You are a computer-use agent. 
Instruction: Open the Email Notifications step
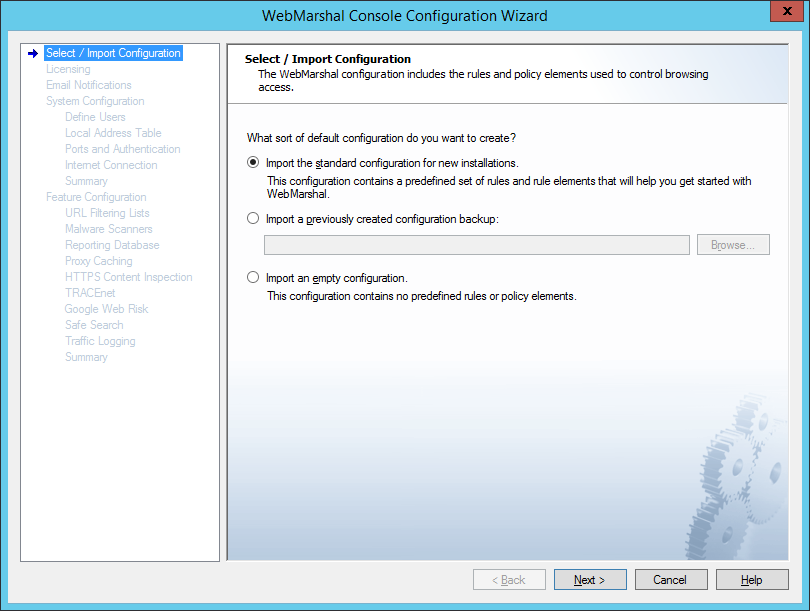88,85
